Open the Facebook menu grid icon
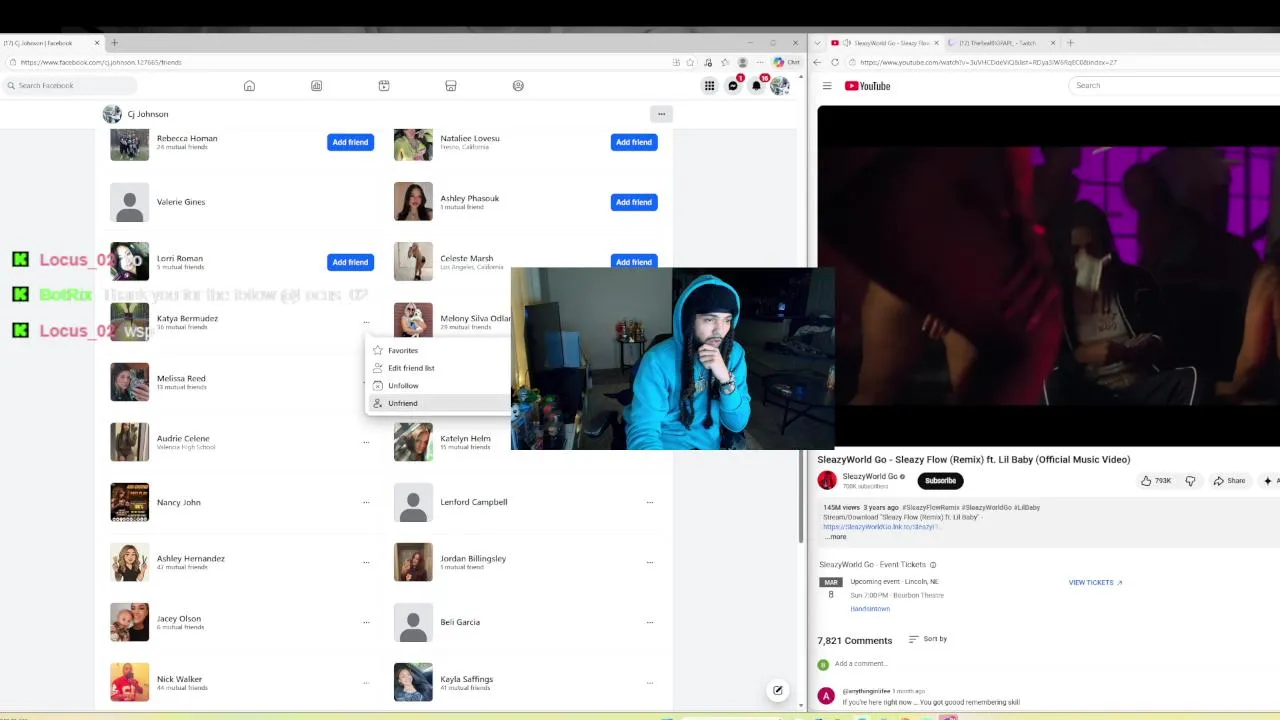This screenshot has width=1280, height=720. (x=709, y=86)
